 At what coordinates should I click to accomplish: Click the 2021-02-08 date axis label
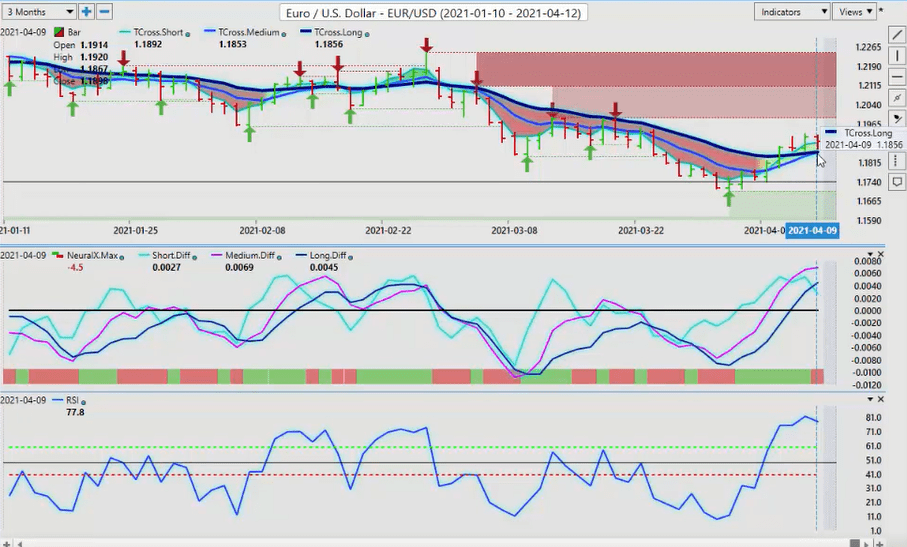262,230
